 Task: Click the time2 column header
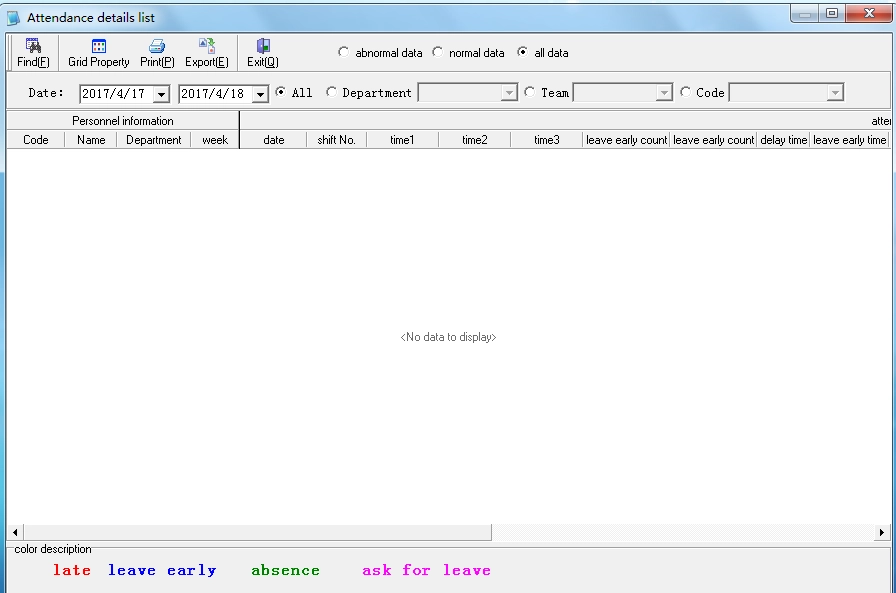(474, 140)
